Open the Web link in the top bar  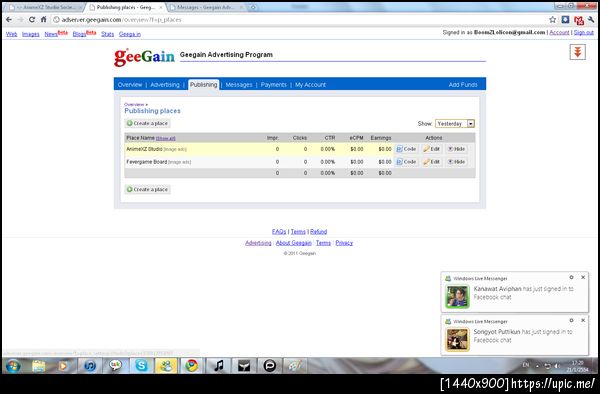point(11,34)
